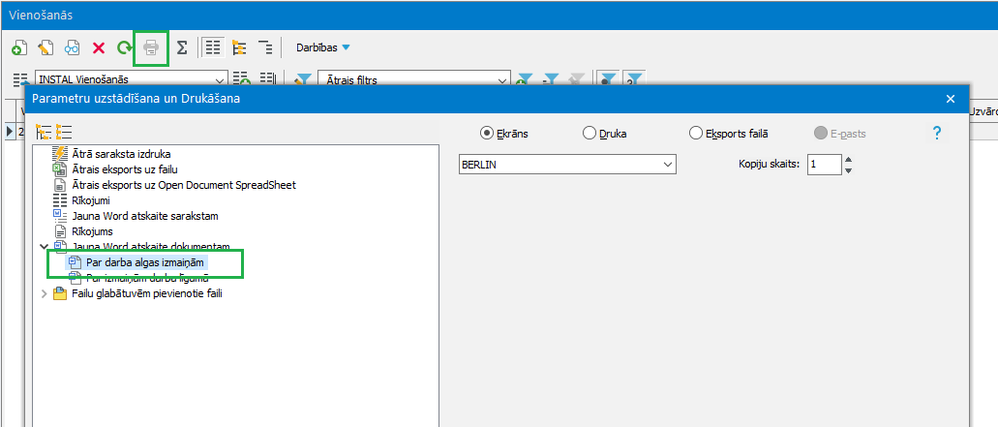Viewport: 998px width, 427px height.
Task: Select the Rīkojumi tree item
Action: [91, 200]
